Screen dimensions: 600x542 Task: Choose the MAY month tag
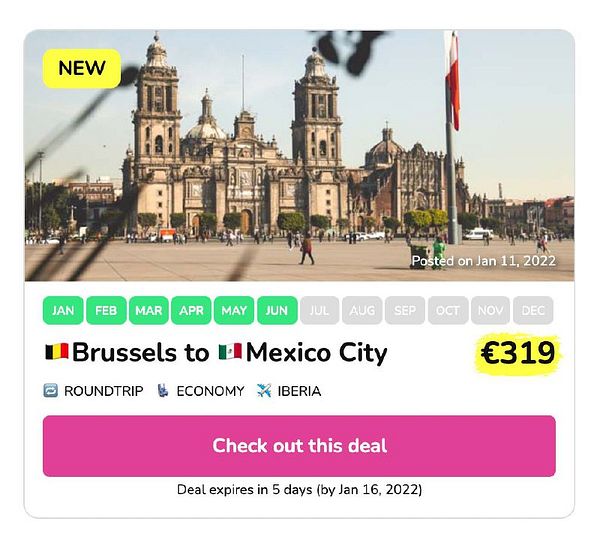tap(234, 310)
